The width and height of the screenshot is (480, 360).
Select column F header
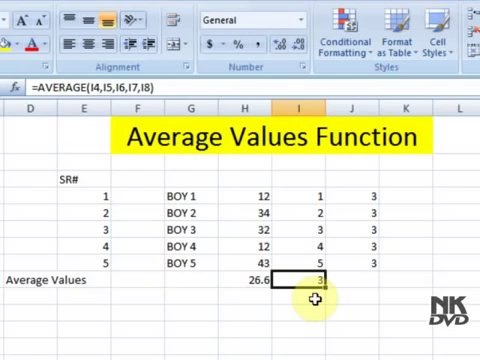138,108
